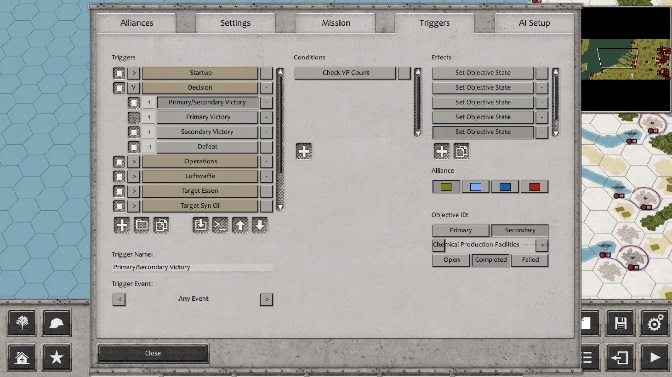Click the exit door icon
This screenshot has height=377, width=672.
(620, 357)
